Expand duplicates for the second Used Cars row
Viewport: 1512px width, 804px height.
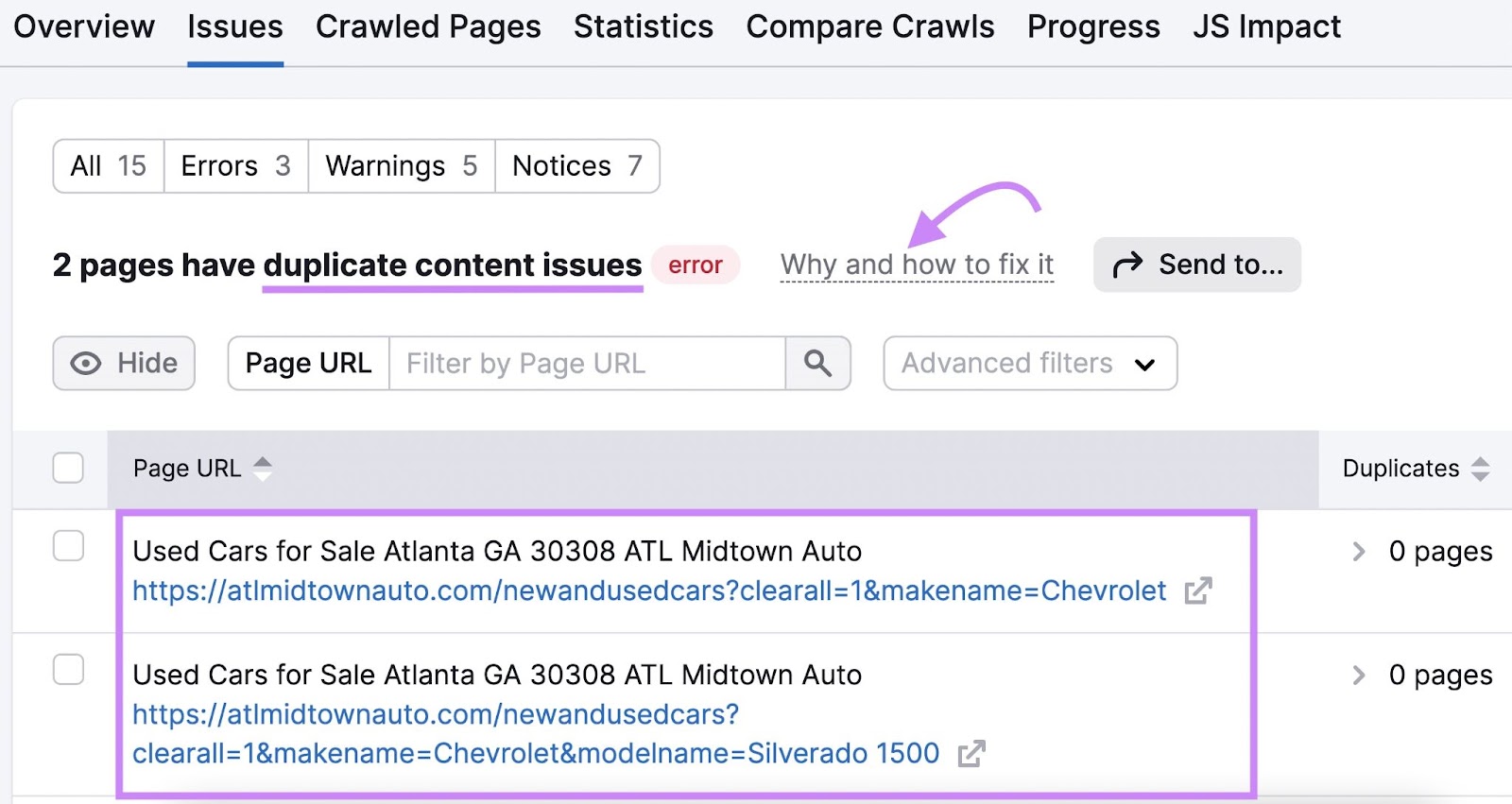[1358, 675]
